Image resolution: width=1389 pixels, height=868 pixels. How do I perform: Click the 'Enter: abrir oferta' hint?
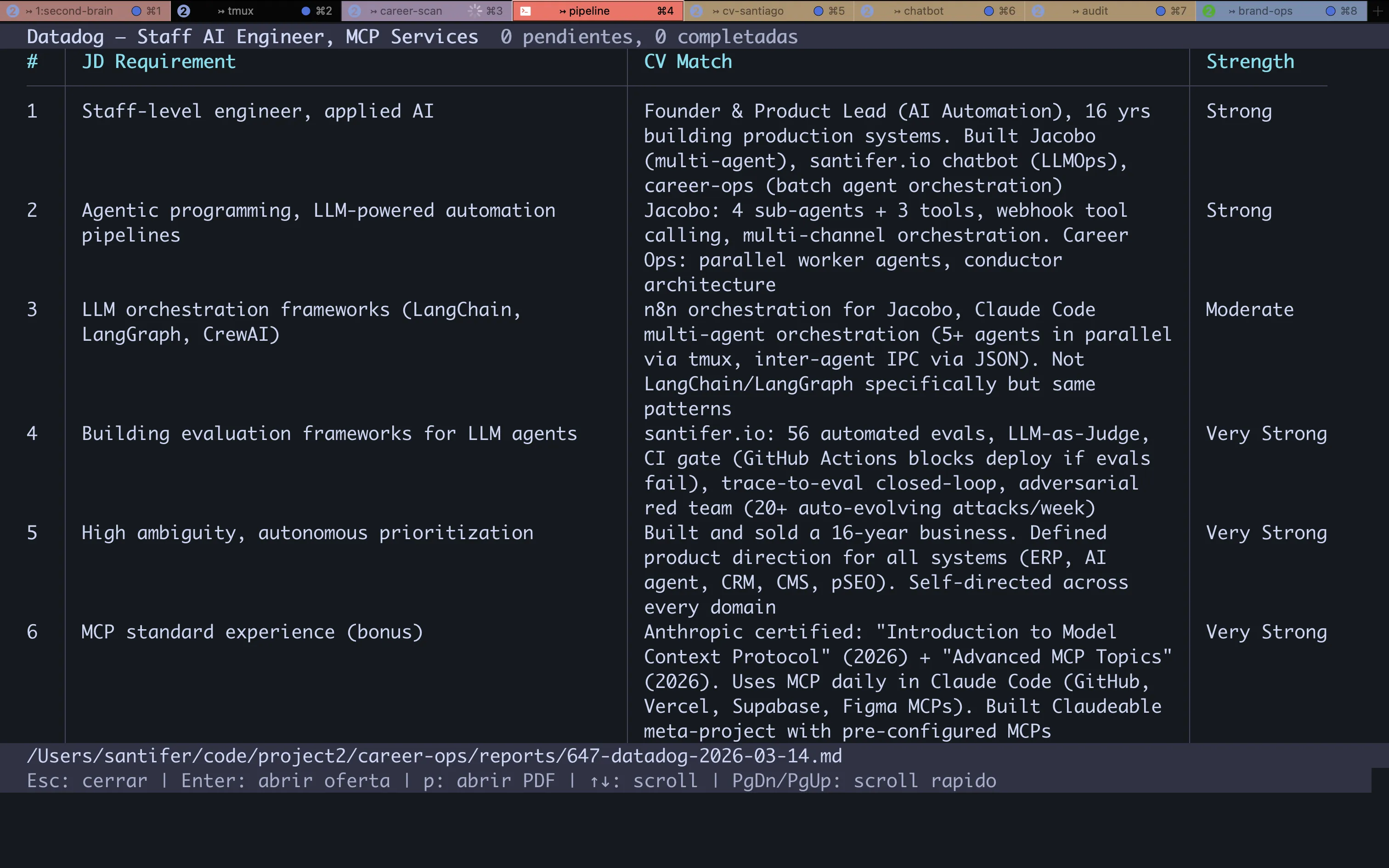[x=285, y=781]
